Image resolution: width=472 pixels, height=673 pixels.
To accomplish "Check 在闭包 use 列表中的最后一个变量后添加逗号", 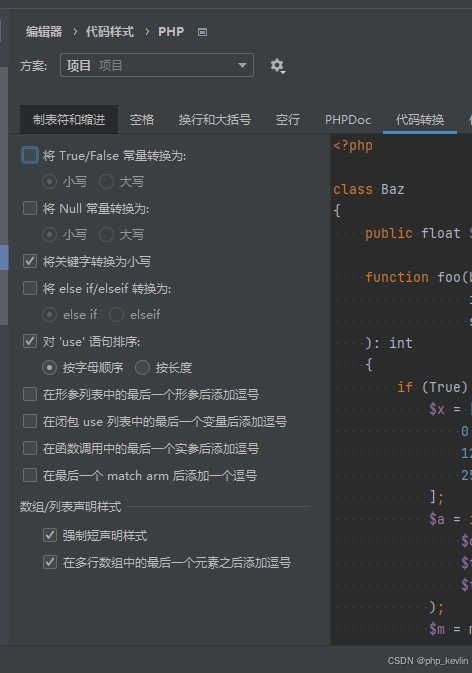I will [x=30, y=421].
